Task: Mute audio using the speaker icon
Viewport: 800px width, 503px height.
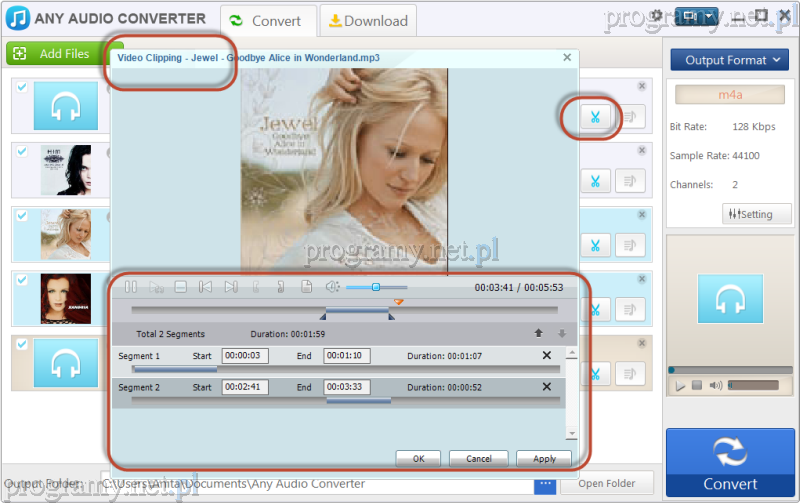Action: 333,287
